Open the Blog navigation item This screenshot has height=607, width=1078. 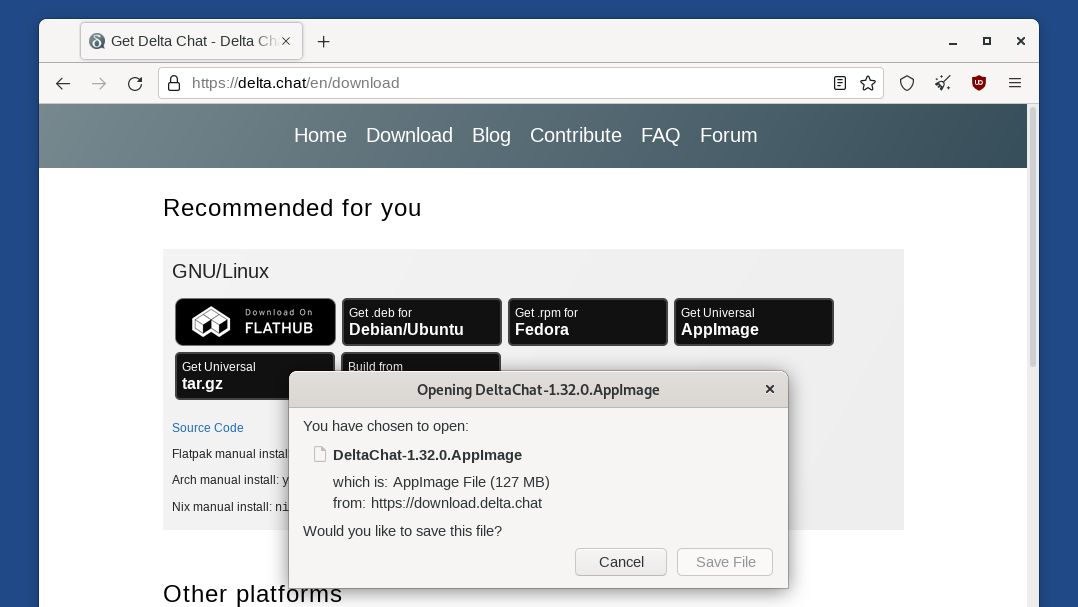coord(491,135)
